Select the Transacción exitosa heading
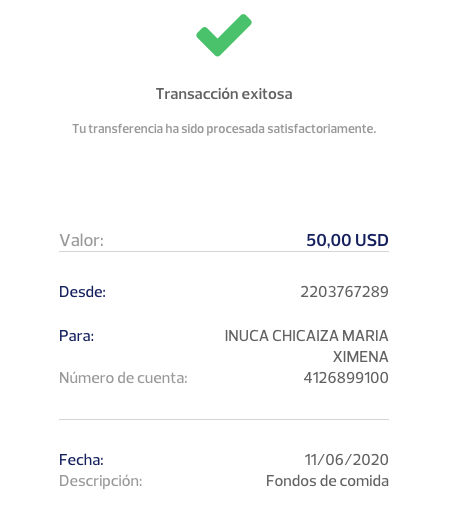The image size is (474, 506). click(224, 94)
